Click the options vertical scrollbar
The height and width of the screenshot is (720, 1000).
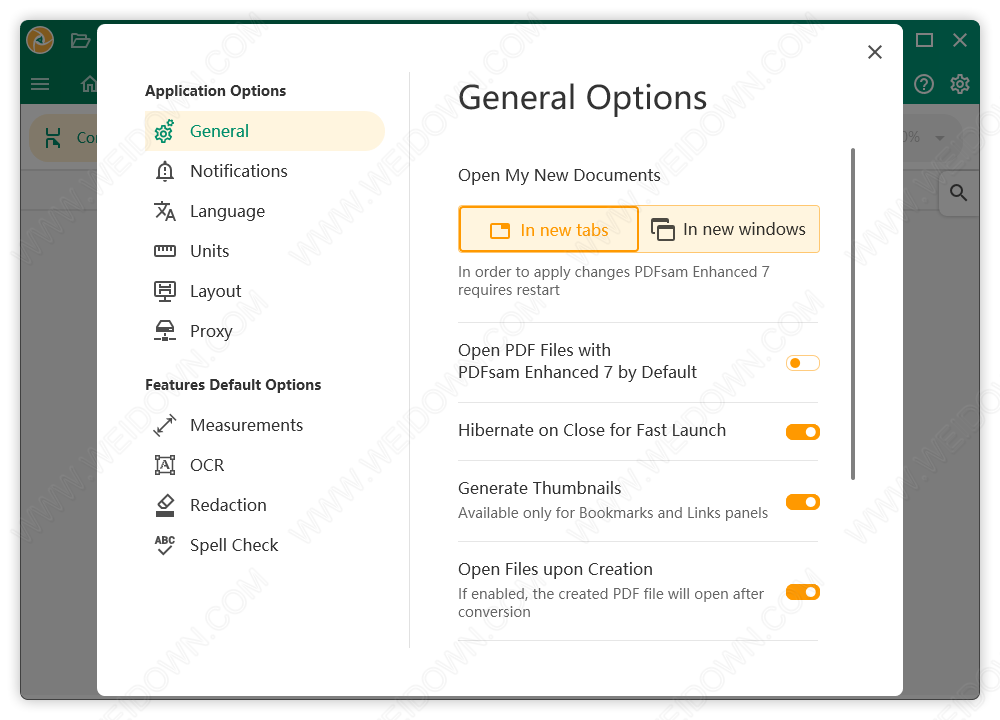(853, 314)
